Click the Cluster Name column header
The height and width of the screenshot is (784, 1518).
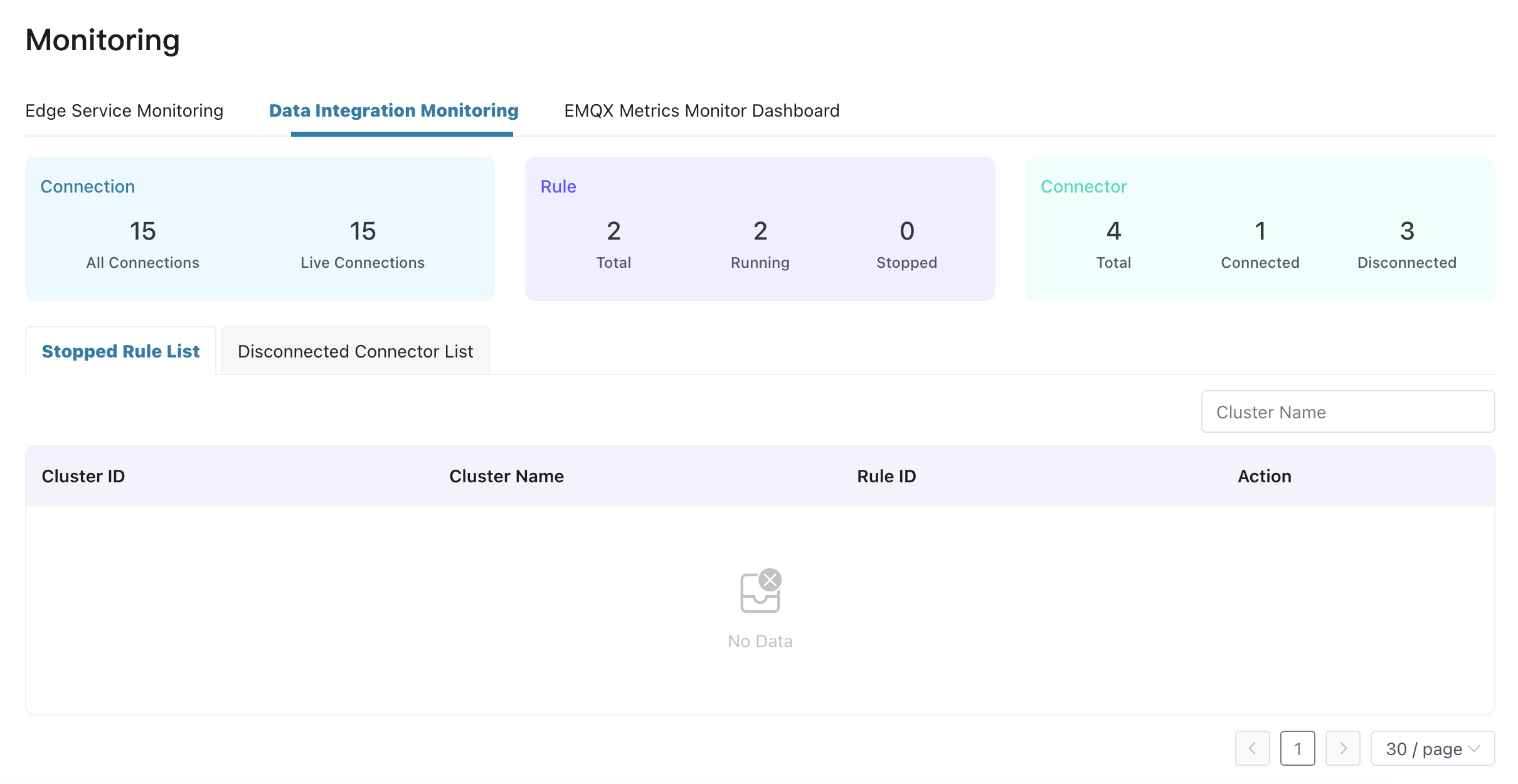pyautogui.click(x=506, y=476)
